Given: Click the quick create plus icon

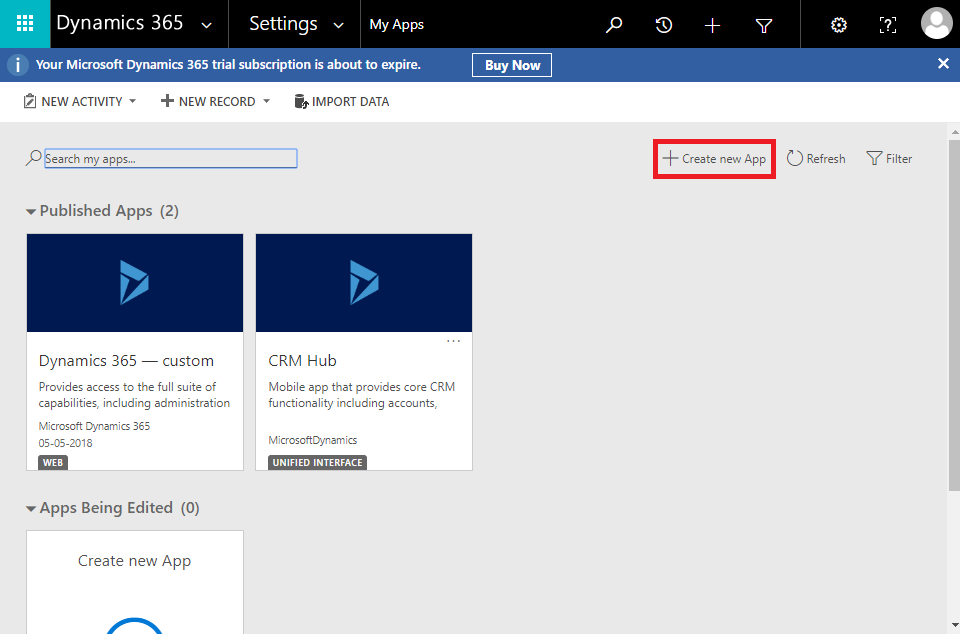Looking at the screenshot, I should (713, 24).
